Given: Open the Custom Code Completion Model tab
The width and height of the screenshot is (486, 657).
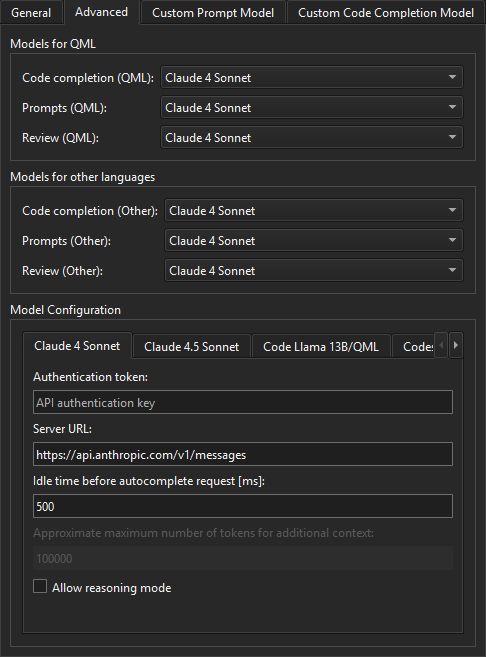Looking at the screenshot, I should click(x=386, y=13).
